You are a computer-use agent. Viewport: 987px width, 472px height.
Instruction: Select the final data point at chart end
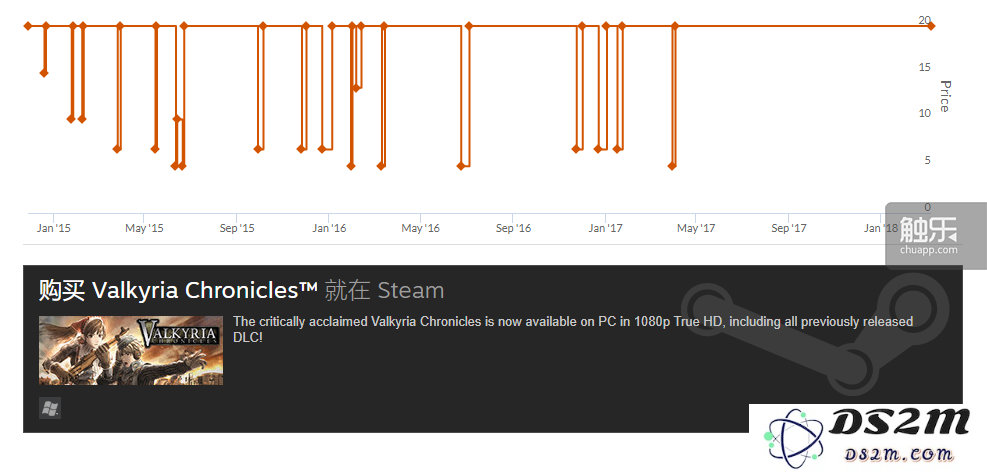(930, 26)
